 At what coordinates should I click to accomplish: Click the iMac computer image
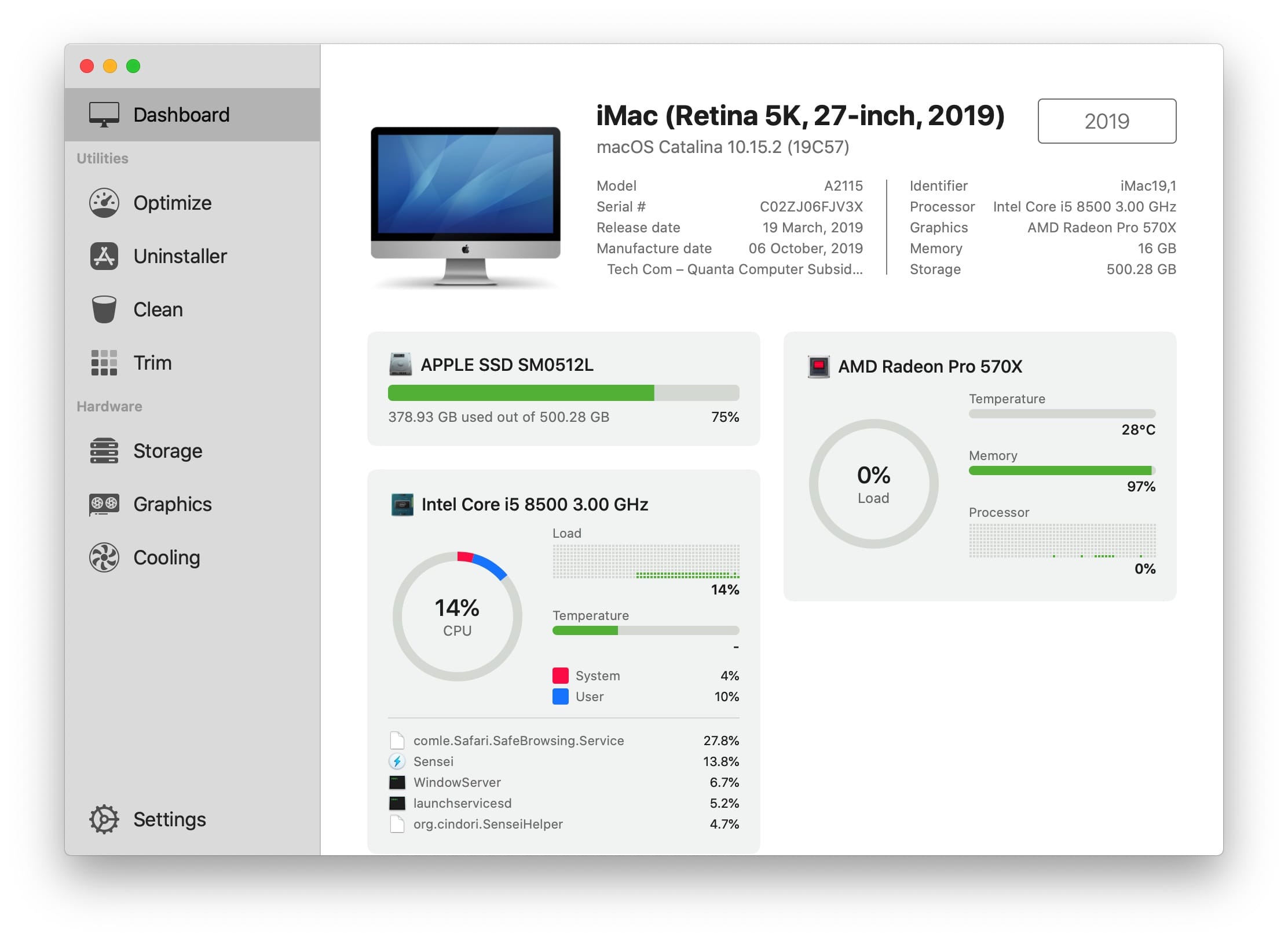[466, 206]
